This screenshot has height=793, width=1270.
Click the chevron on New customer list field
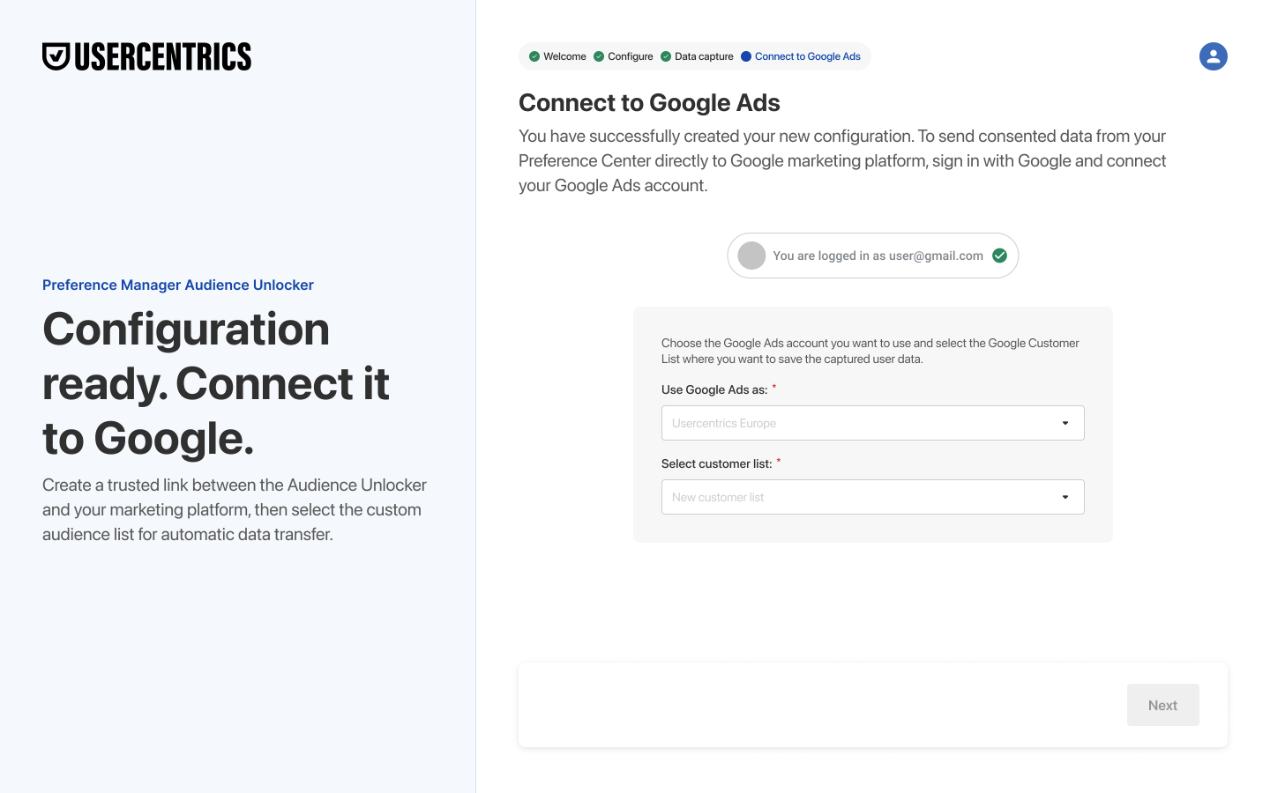point(1064,497)
